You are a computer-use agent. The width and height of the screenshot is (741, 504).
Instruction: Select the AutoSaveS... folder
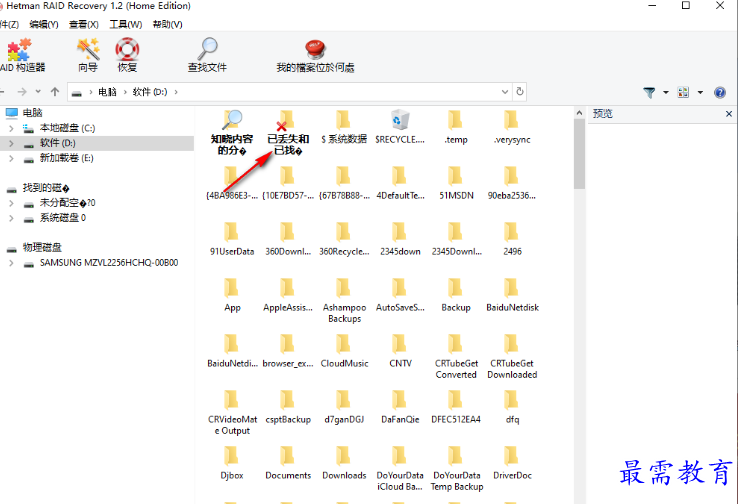click(x=400, y=295)
